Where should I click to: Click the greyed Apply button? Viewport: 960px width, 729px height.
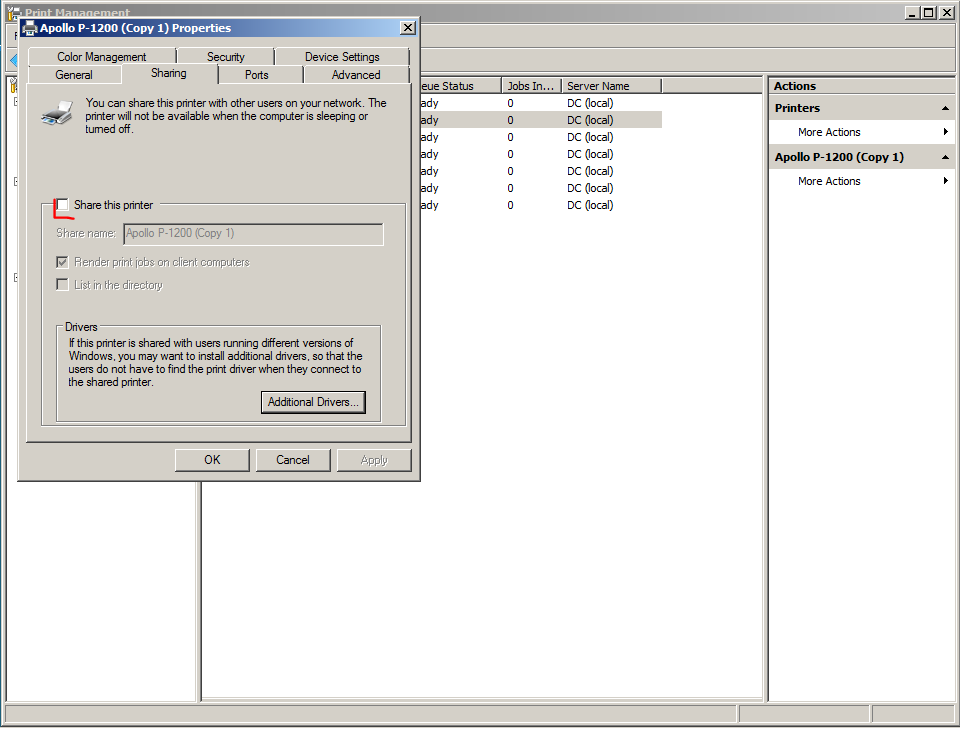(x=374, y=460)
